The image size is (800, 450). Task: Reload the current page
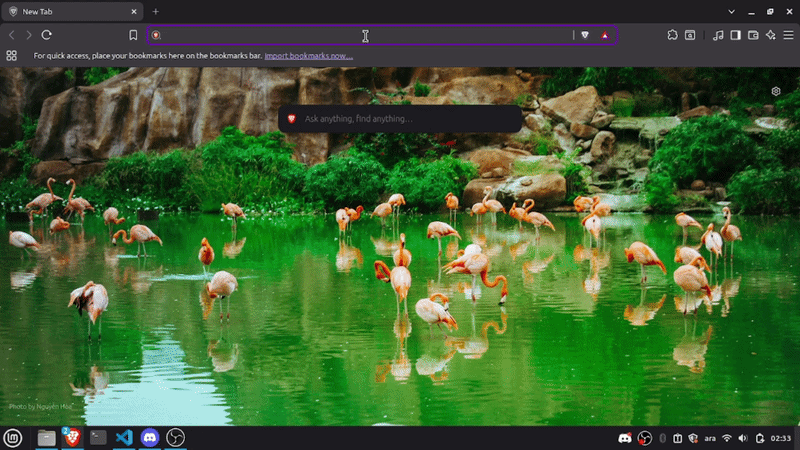pos(47,35)
